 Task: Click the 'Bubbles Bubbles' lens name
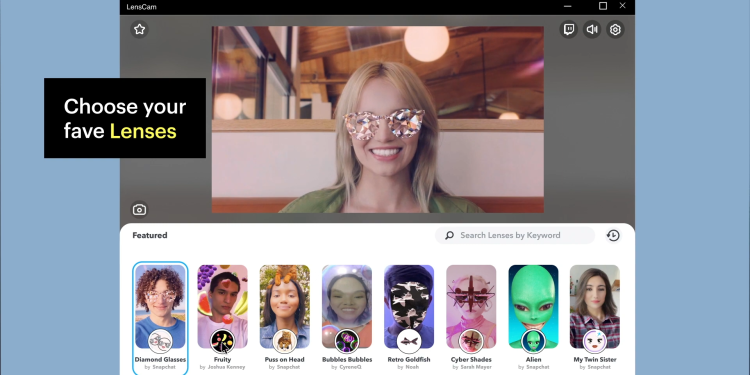coord(347,359)
